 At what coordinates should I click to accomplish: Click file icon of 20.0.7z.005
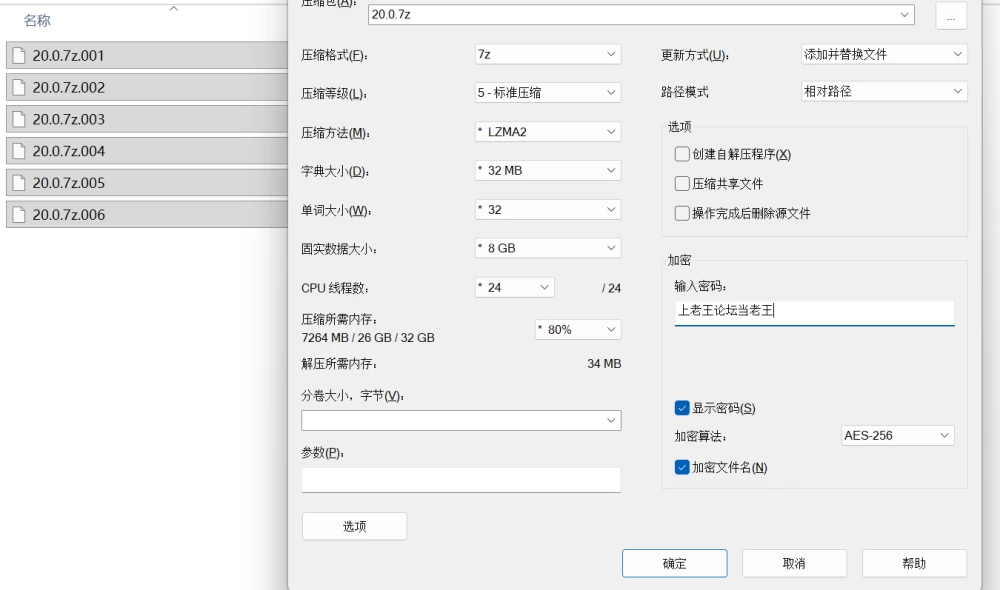pyautogui.click(x=19, y=183)
